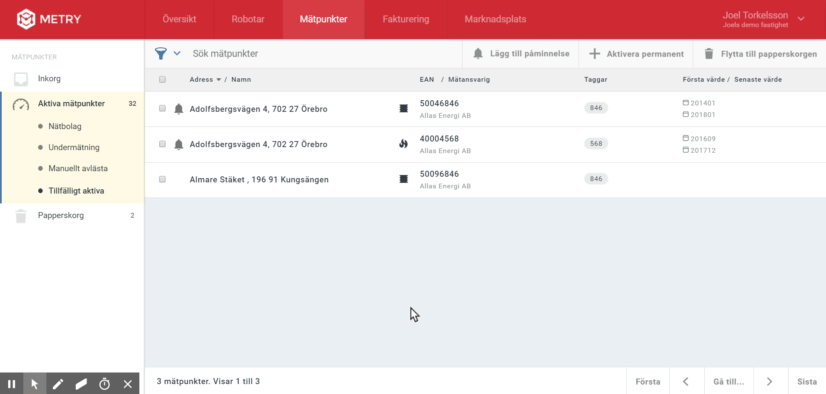This screenshot has height=394, width=826.
Task: Click the Sista pagination button
Action: 807,381
